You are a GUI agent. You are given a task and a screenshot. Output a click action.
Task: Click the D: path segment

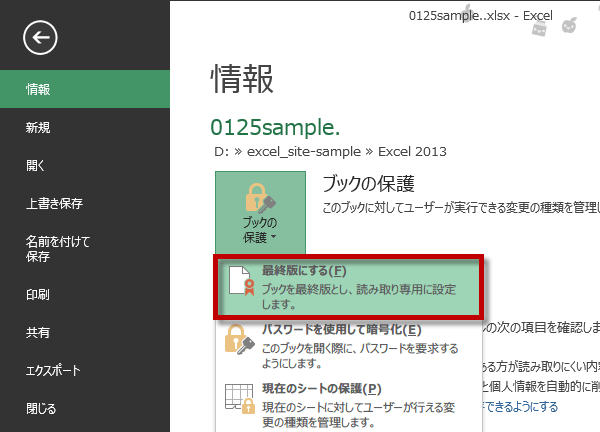tap(222, 152)
